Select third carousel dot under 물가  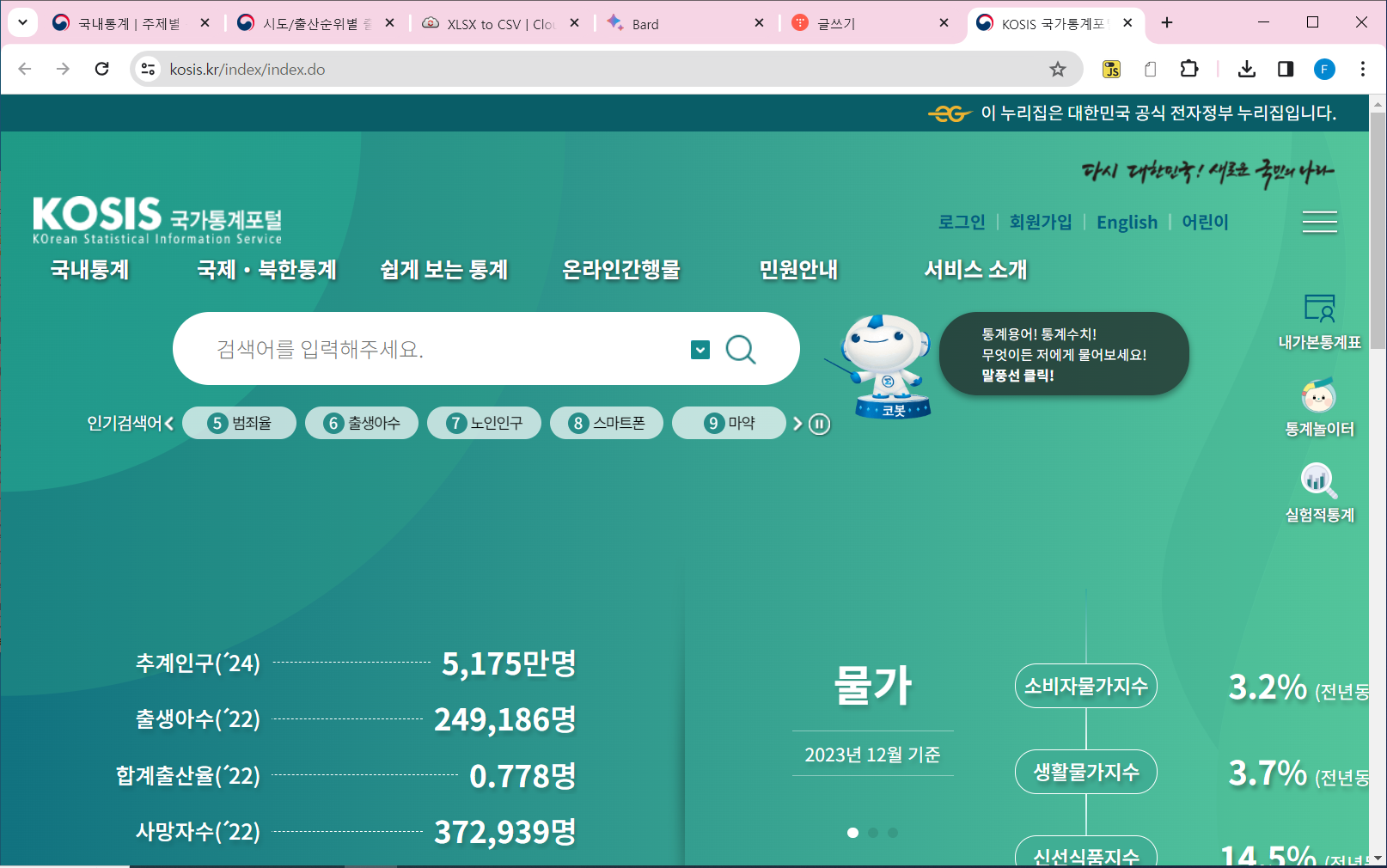[x=893, y=833]
